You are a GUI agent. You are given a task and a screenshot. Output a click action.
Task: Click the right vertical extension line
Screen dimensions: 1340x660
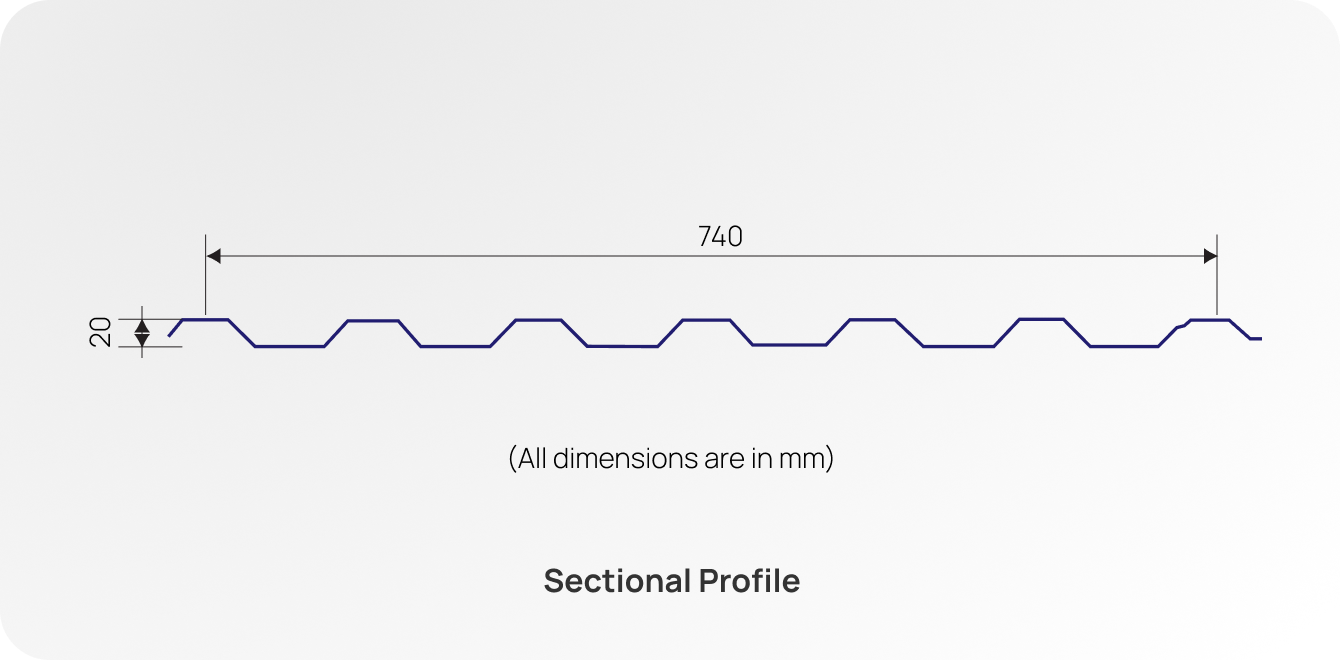tap(1217, 275)
